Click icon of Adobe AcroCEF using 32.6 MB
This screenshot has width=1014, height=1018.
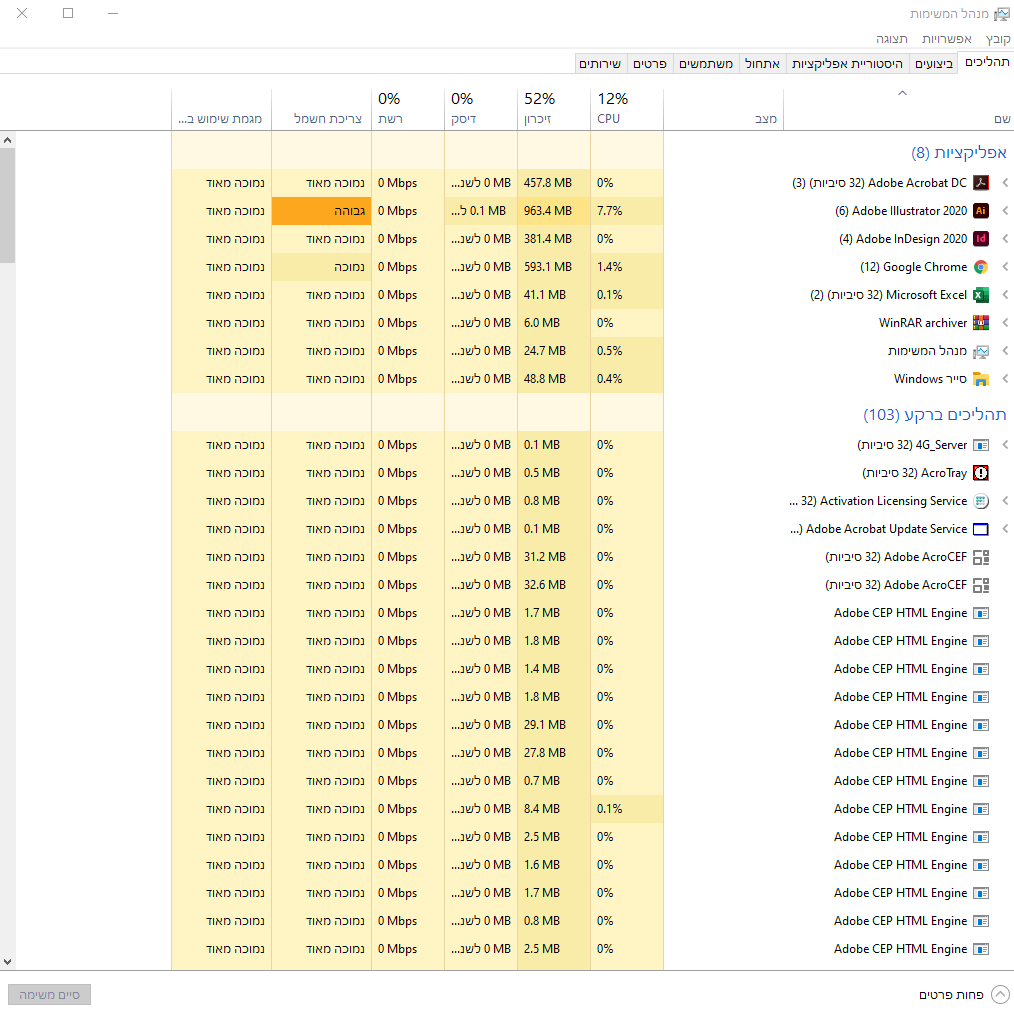click(981, 585)
